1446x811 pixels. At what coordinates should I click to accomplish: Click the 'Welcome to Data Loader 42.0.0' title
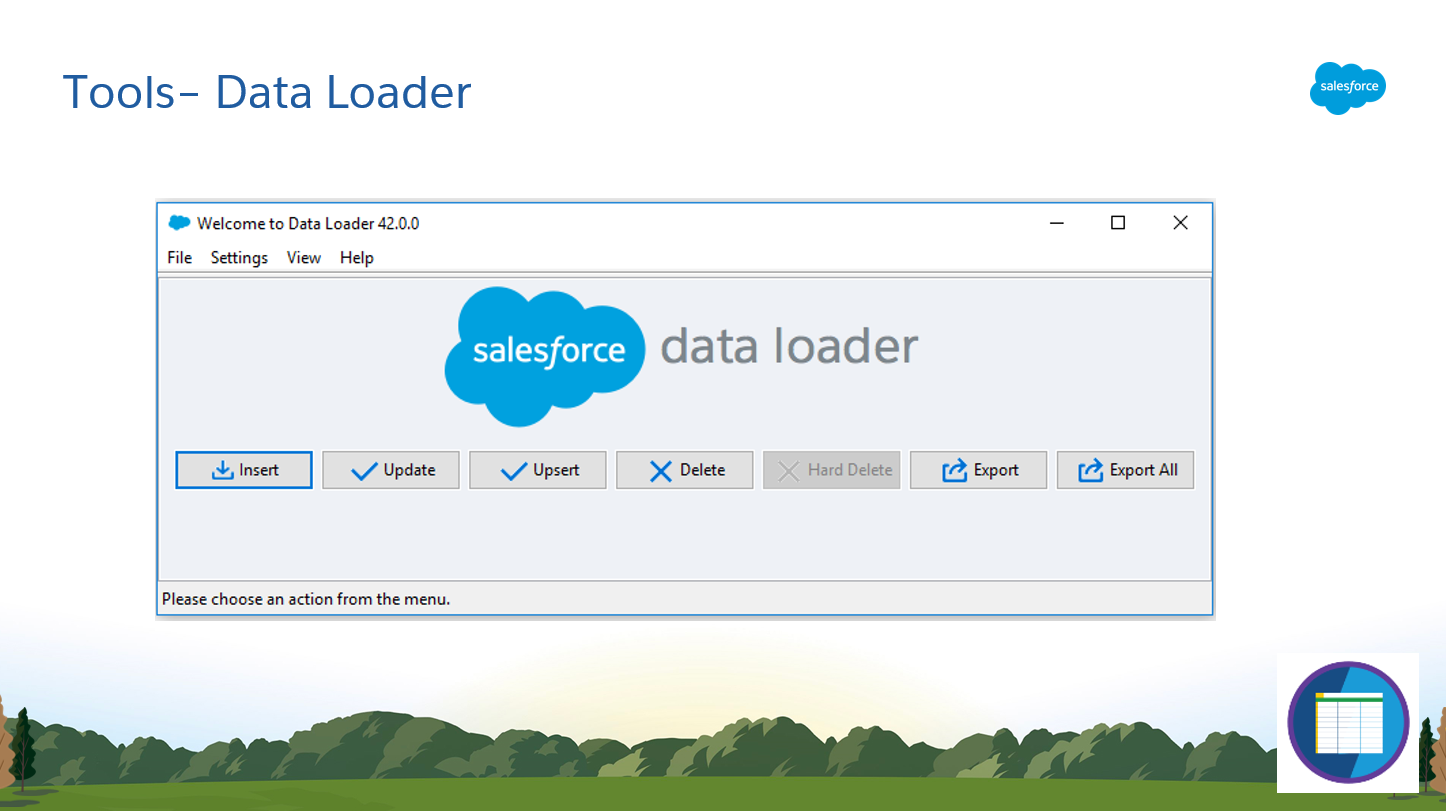[x=308, y=224]
